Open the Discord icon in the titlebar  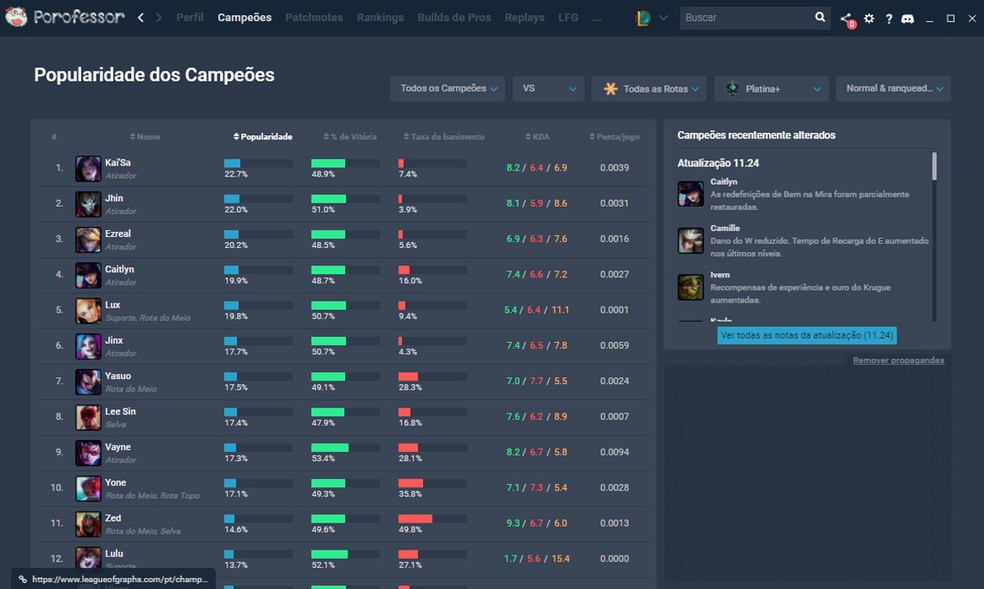pyautogui.click(x=907, y=18)
